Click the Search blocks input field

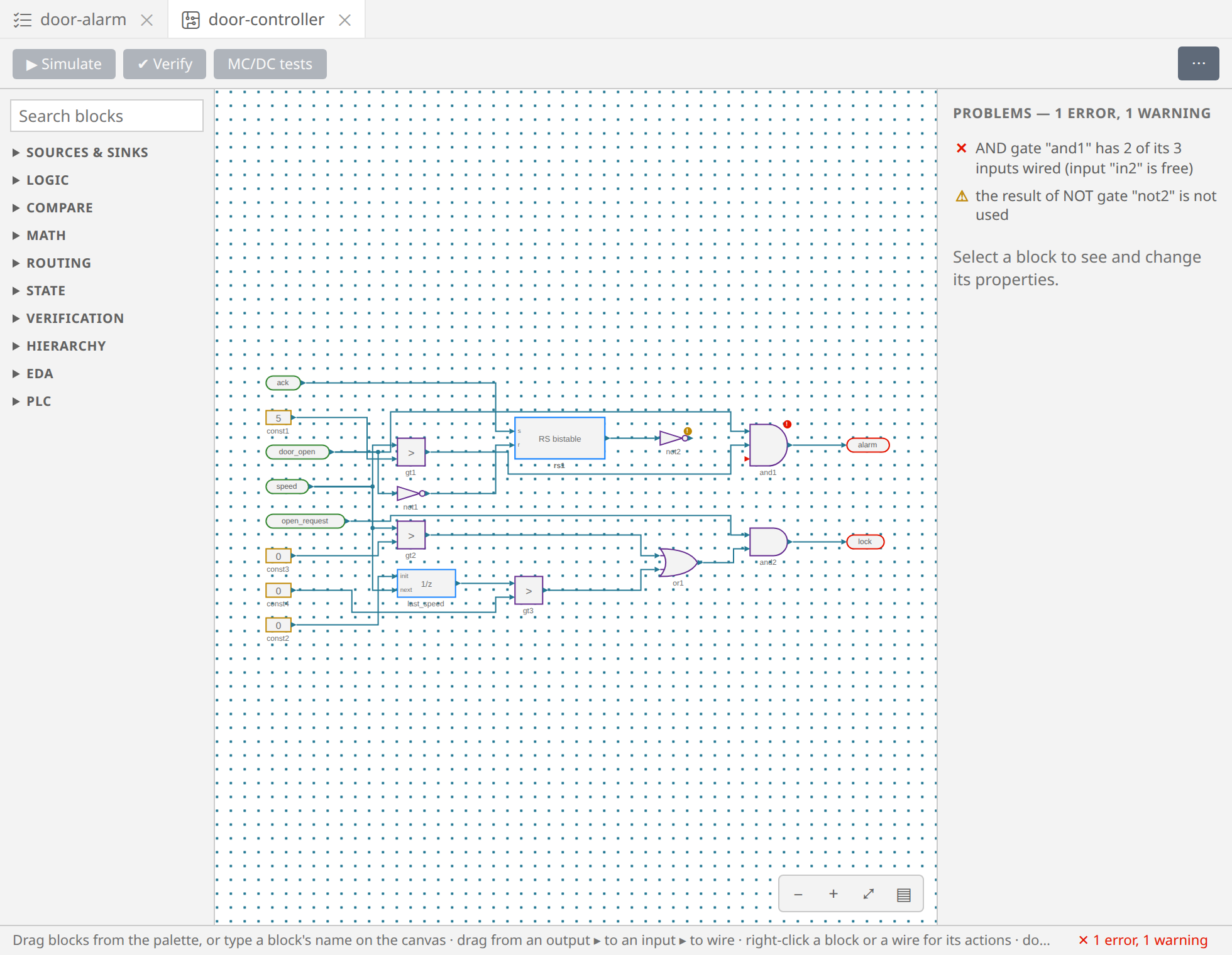(107, 116)
